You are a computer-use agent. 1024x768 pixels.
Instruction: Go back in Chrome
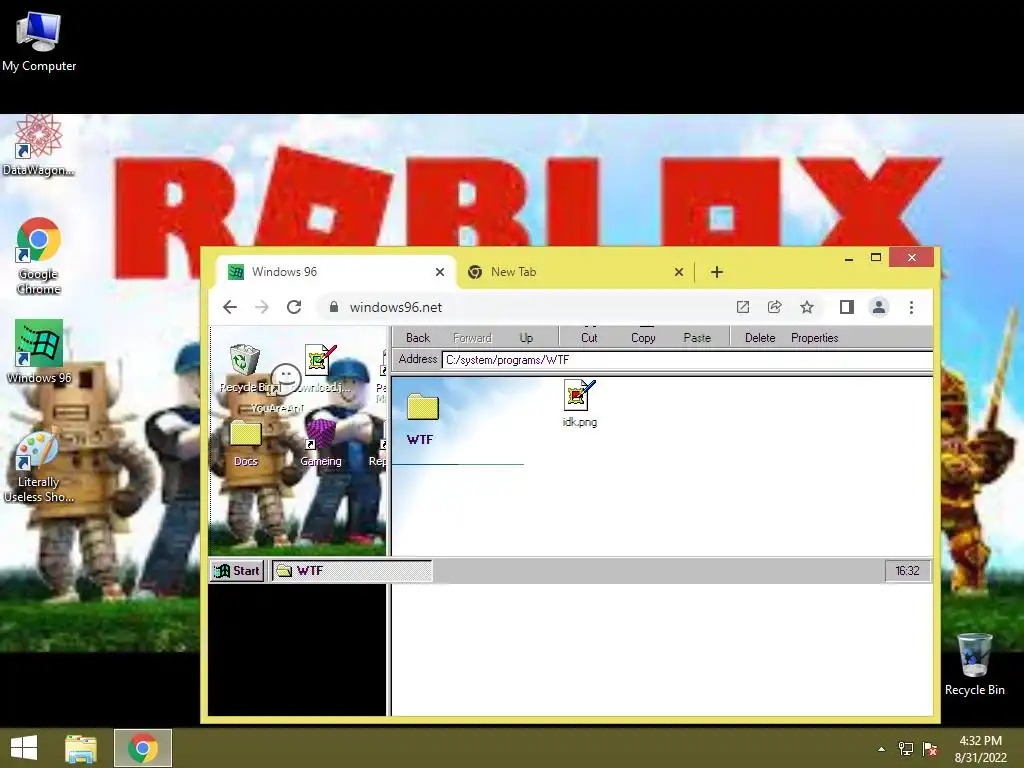[230, 307]
